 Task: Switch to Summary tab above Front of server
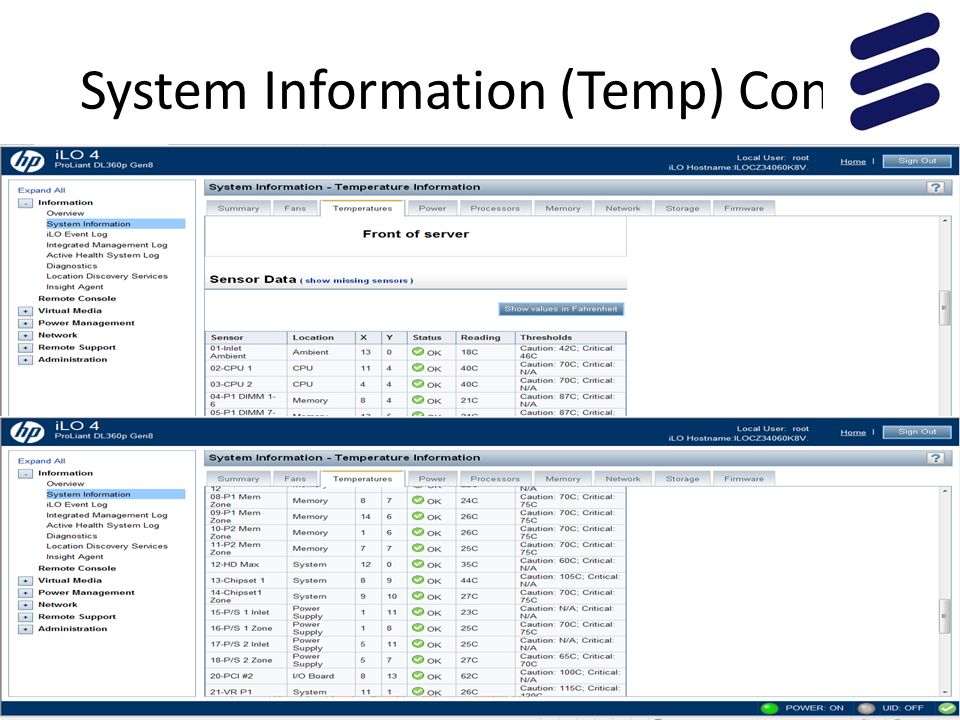coord(238,208)
